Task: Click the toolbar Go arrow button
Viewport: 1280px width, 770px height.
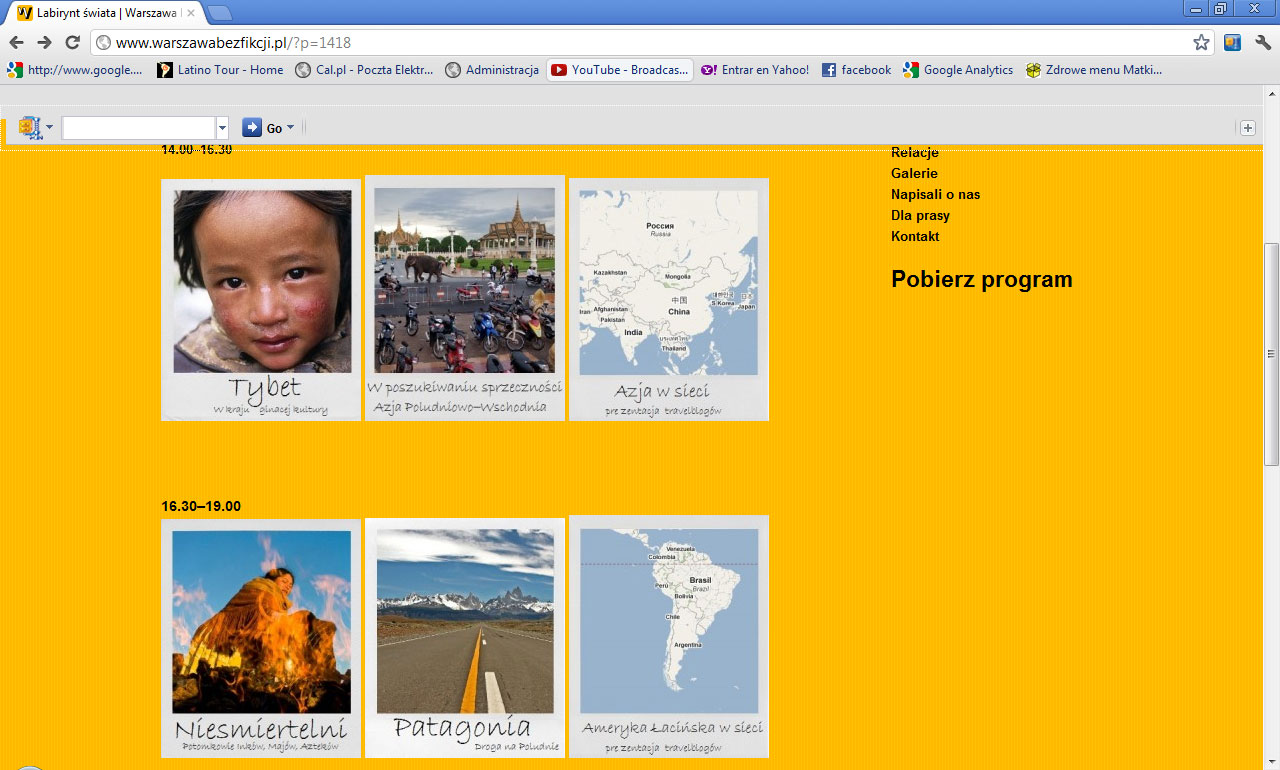Action: click(x=252, y=127)
